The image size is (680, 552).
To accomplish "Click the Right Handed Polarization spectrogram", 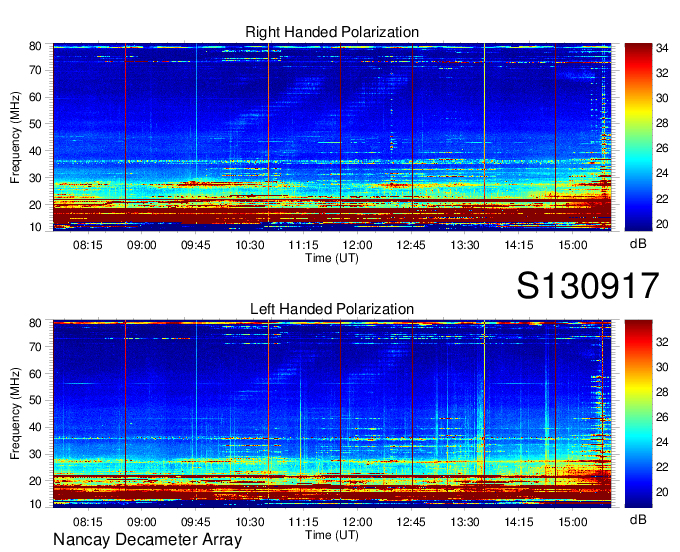I will (332, 137).
